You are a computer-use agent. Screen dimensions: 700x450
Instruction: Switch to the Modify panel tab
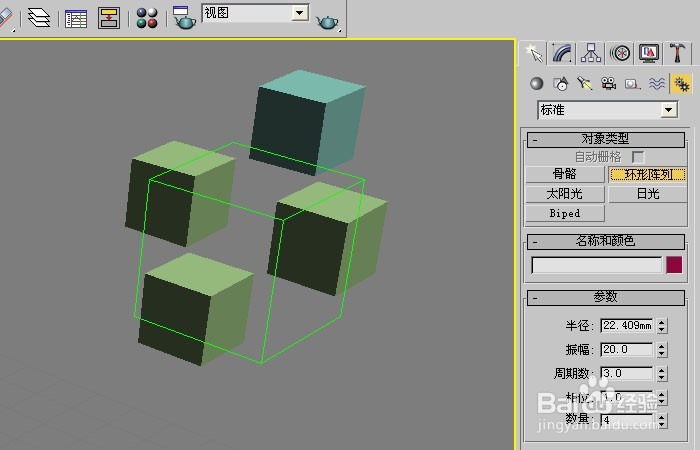point(562,53)
